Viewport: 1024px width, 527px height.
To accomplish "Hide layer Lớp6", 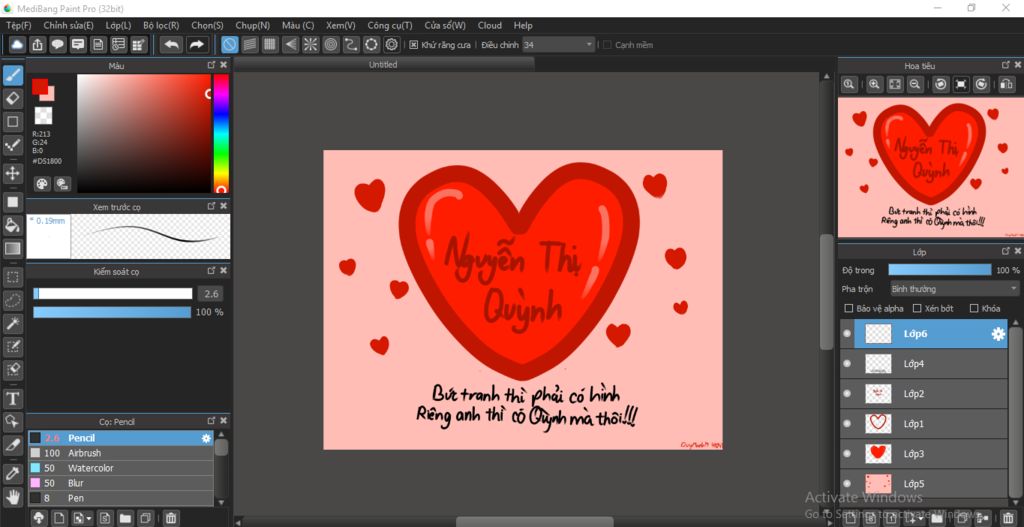I will (x=847, y=334).
